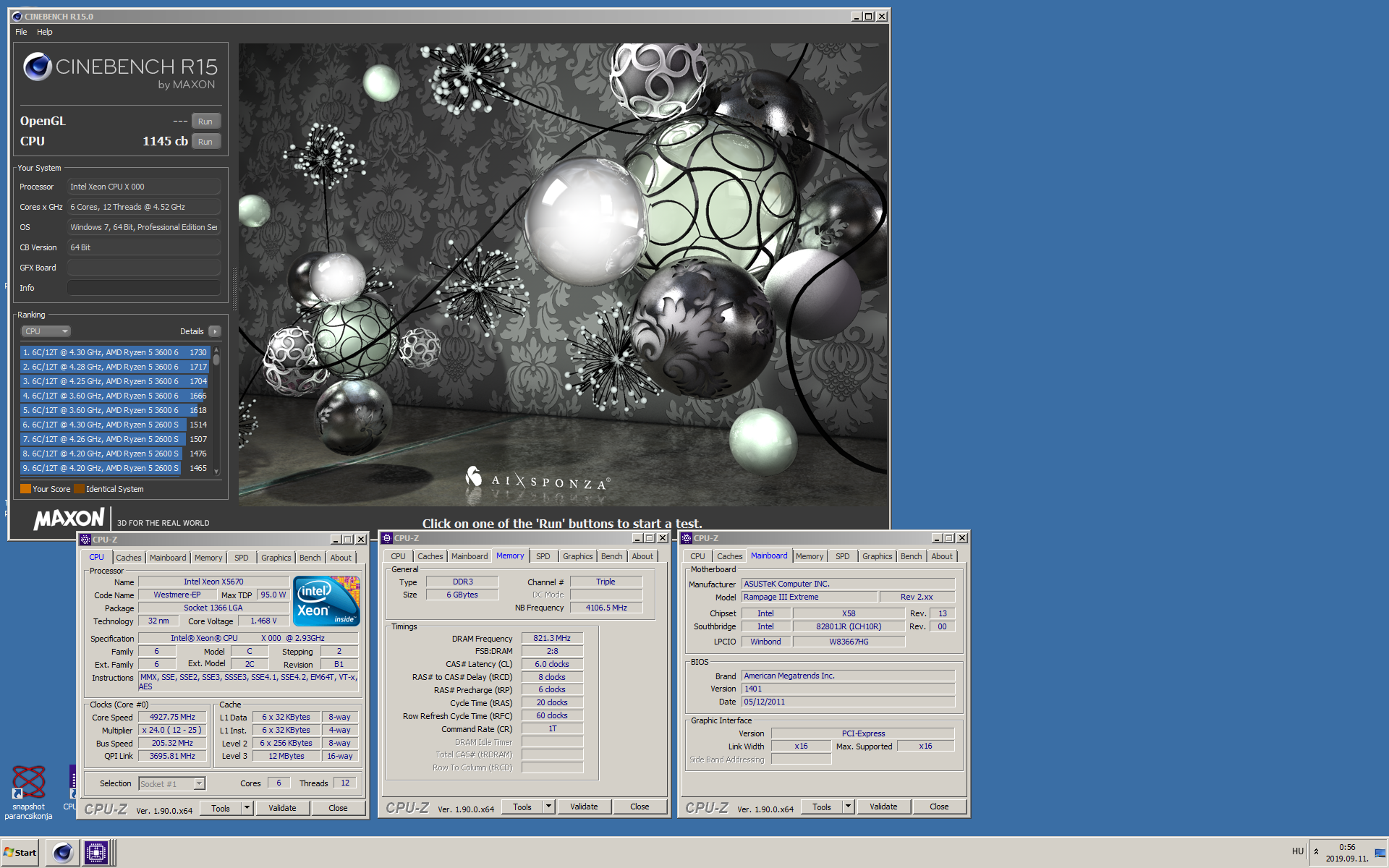Screen dimensions: 1389x868
Task: Show hidden system tray icons
Action: click(x=1316, y=851)
